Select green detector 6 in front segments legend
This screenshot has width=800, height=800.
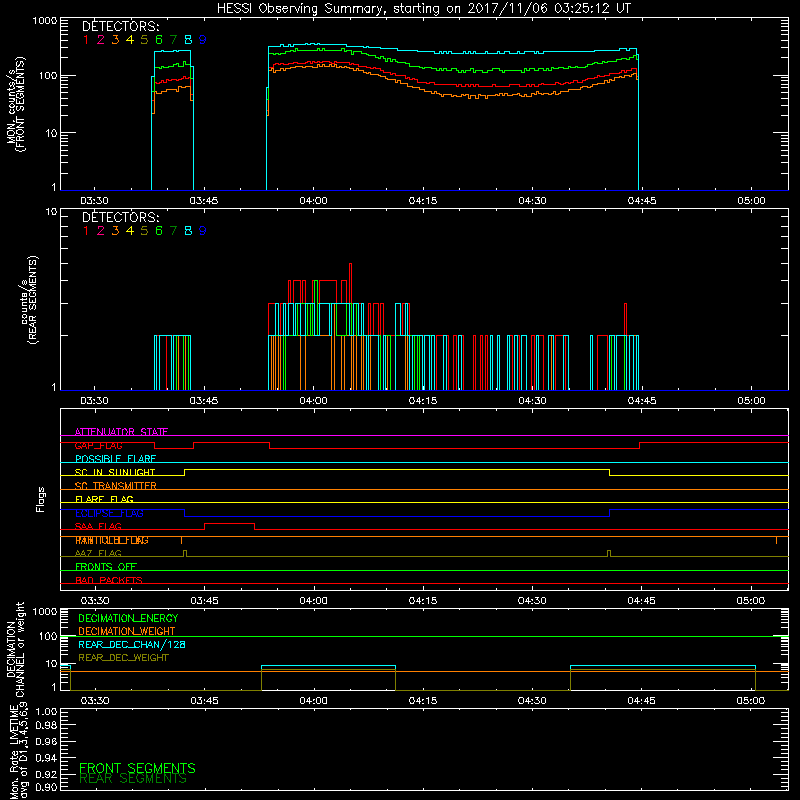coord(159,39)
